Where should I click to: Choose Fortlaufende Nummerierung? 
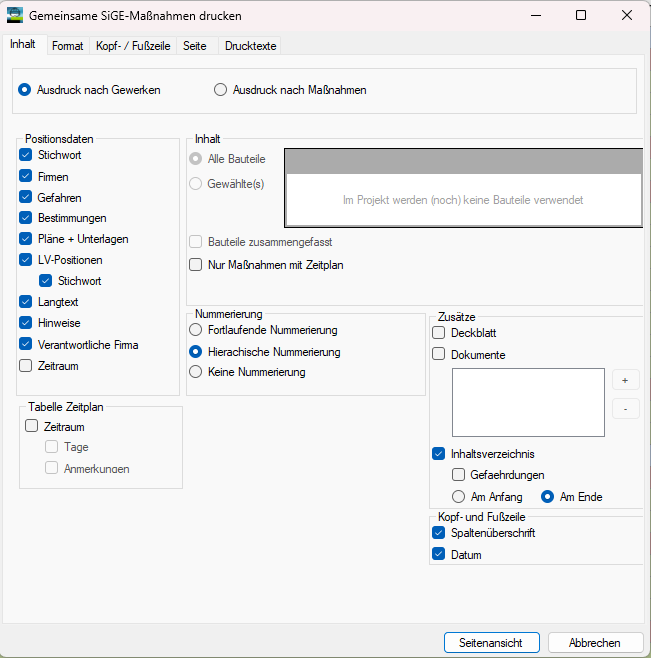[x=263, y=330]
